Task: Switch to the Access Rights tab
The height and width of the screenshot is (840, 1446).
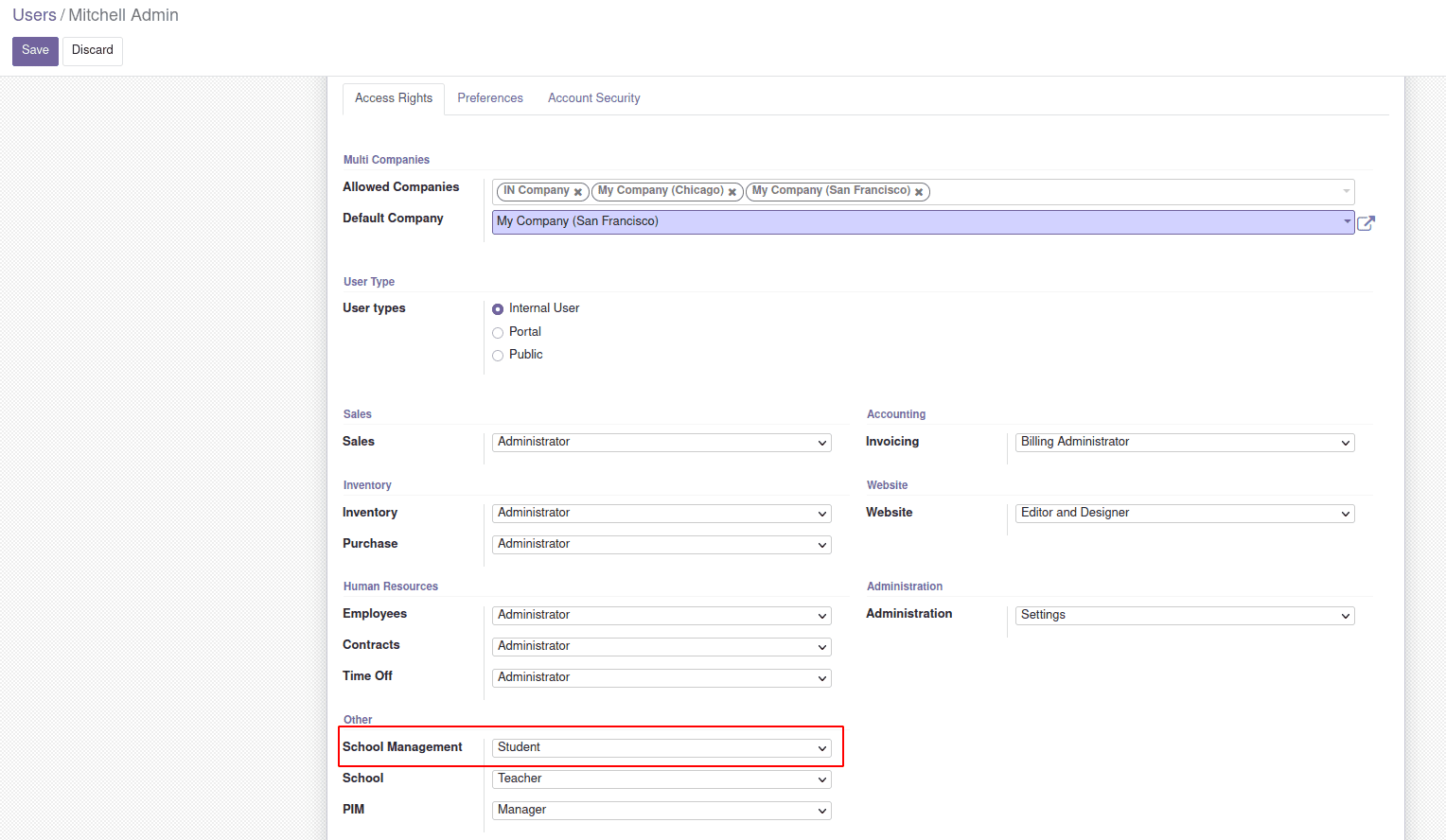Action: tap(394, 98)
